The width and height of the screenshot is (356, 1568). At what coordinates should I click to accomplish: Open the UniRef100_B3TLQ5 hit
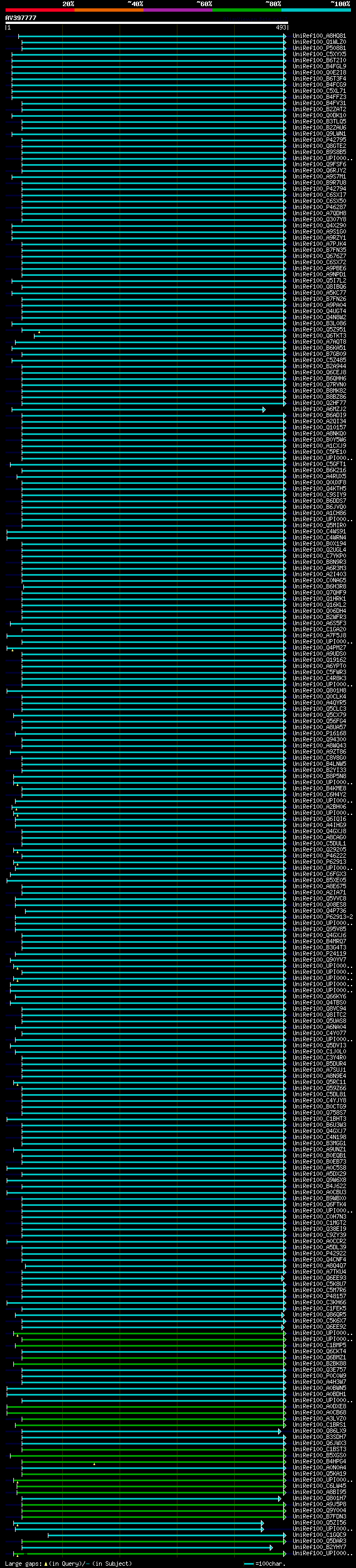319,121
